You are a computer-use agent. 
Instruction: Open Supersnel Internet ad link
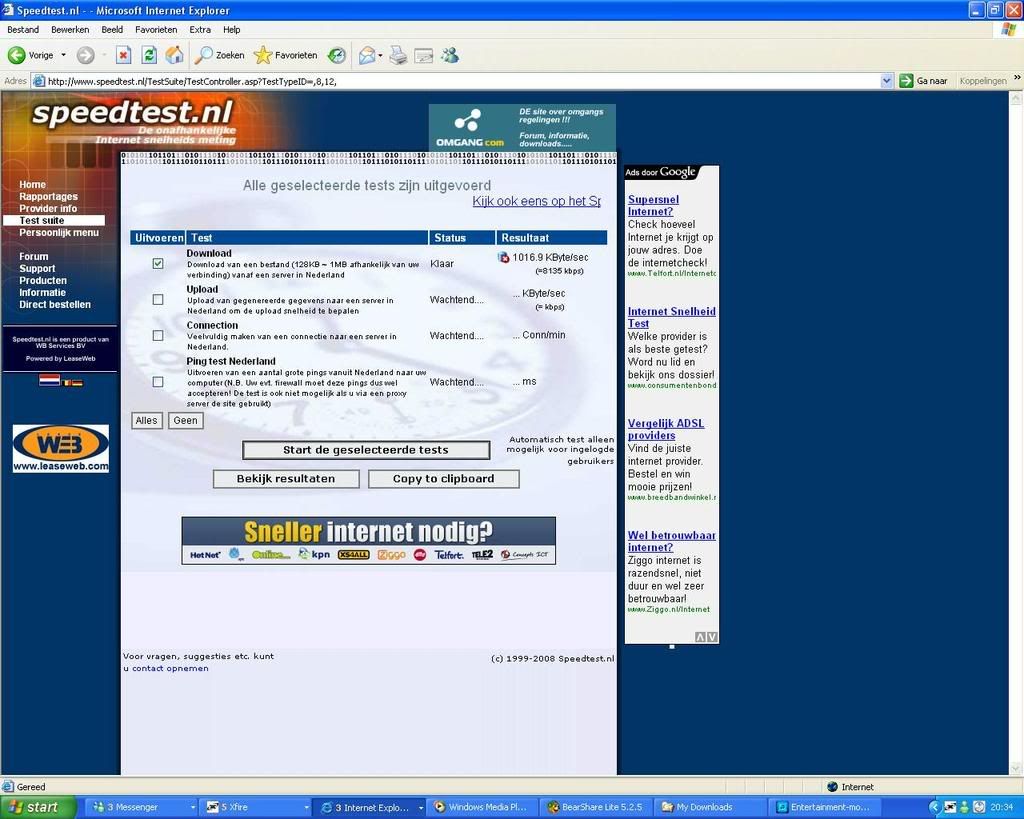click(653, 206)
